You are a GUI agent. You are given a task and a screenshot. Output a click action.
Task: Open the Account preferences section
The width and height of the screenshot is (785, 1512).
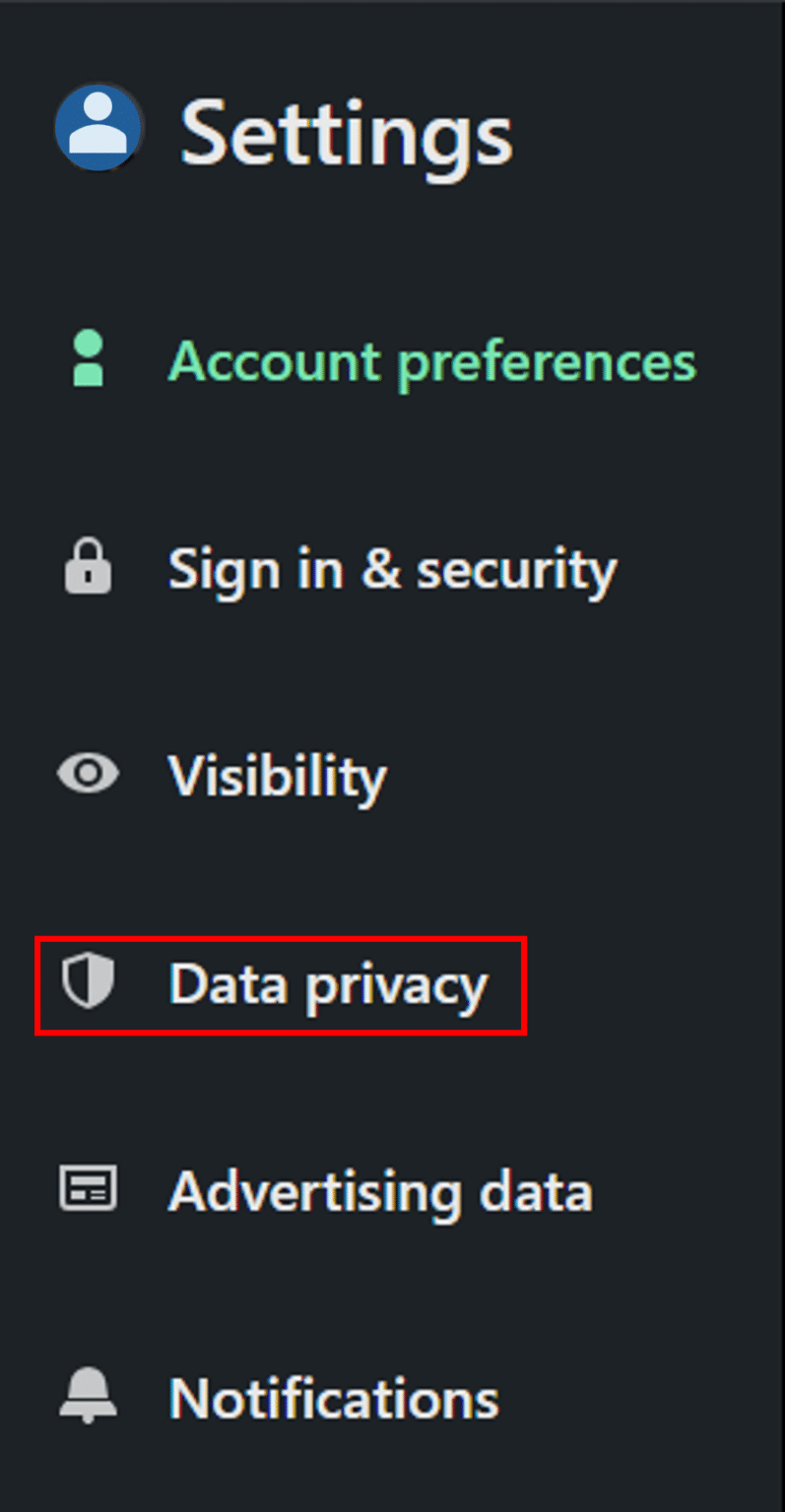[431, 361]
